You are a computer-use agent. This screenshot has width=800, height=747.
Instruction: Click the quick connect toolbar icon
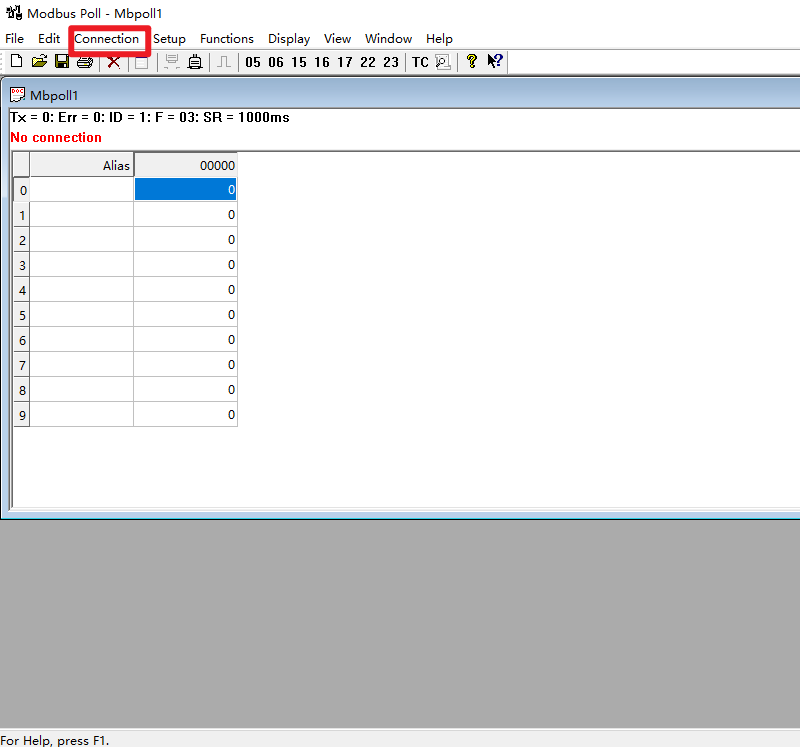pyautogui.click(x=195, y=62)
